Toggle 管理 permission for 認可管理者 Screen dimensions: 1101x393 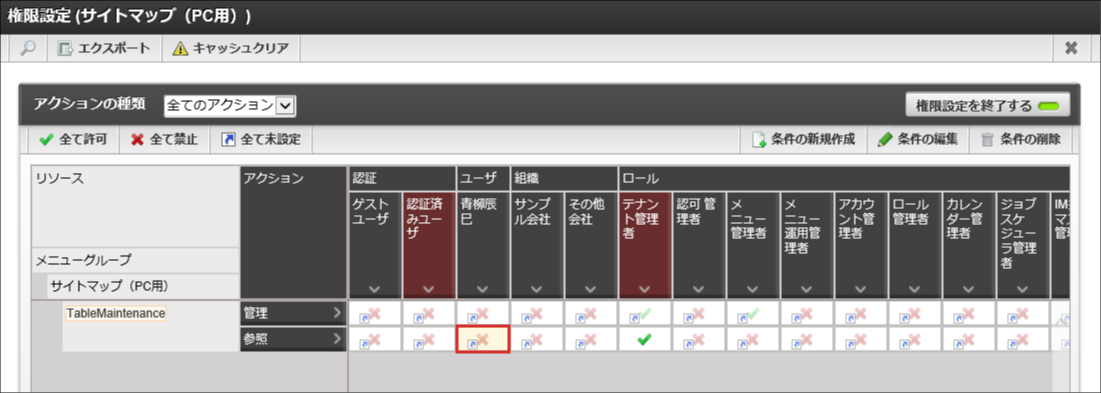pos(699,314)
